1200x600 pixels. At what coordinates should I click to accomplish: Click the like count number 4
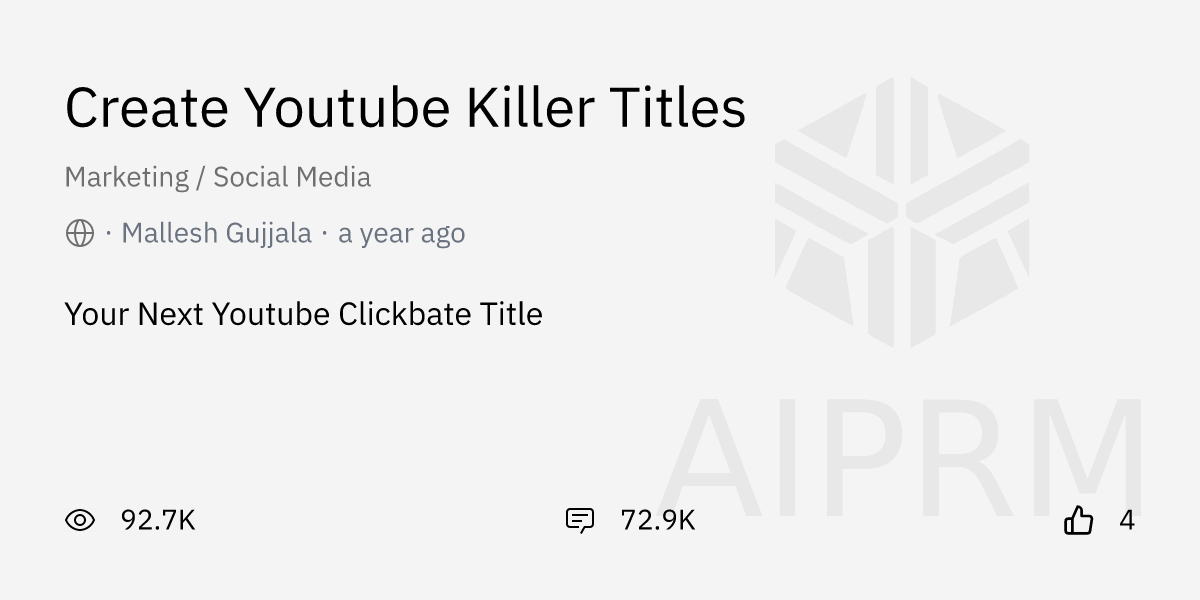(x=1127, y=520)
